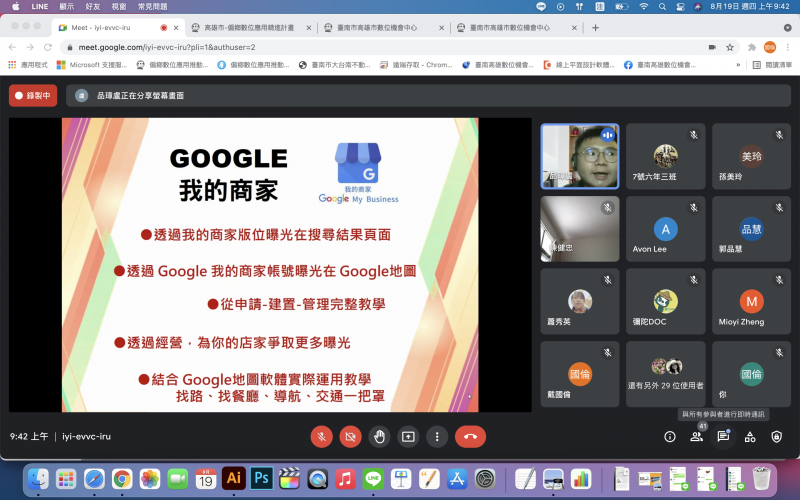This screenshot has height=500, width=800.
Task: Click the red recording indicator badge
Action: click(x=33, y=95)
